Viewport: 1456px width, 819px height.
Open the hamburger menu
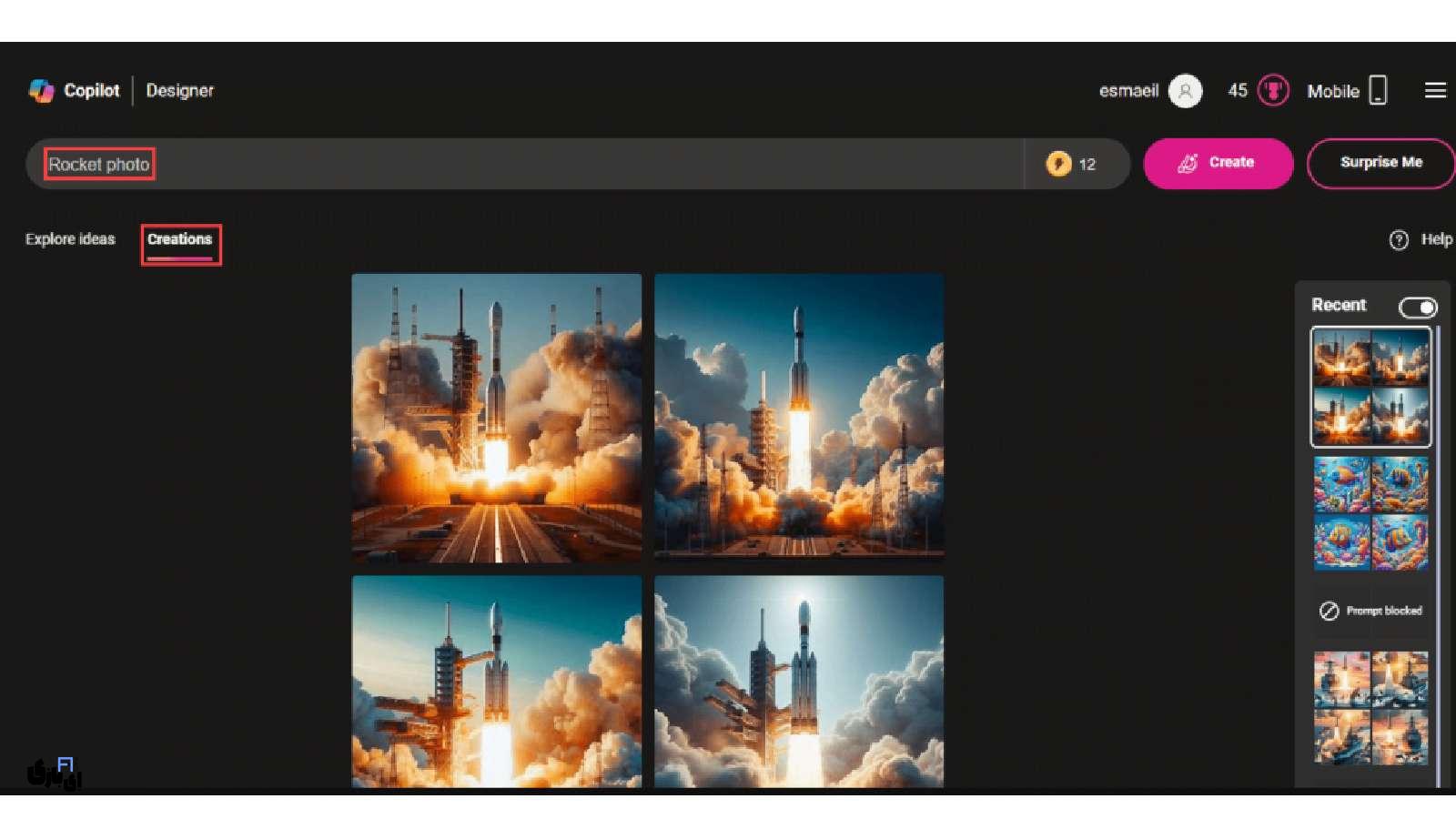point(1435,90)
